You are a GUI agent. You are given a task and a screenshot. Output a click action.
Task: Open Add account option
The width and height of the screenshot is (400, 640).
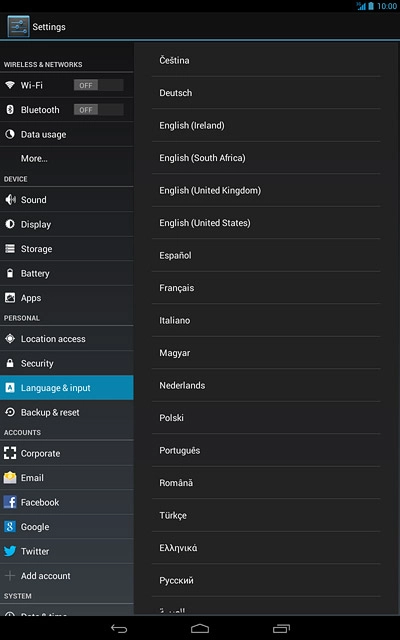coord(67,576)
